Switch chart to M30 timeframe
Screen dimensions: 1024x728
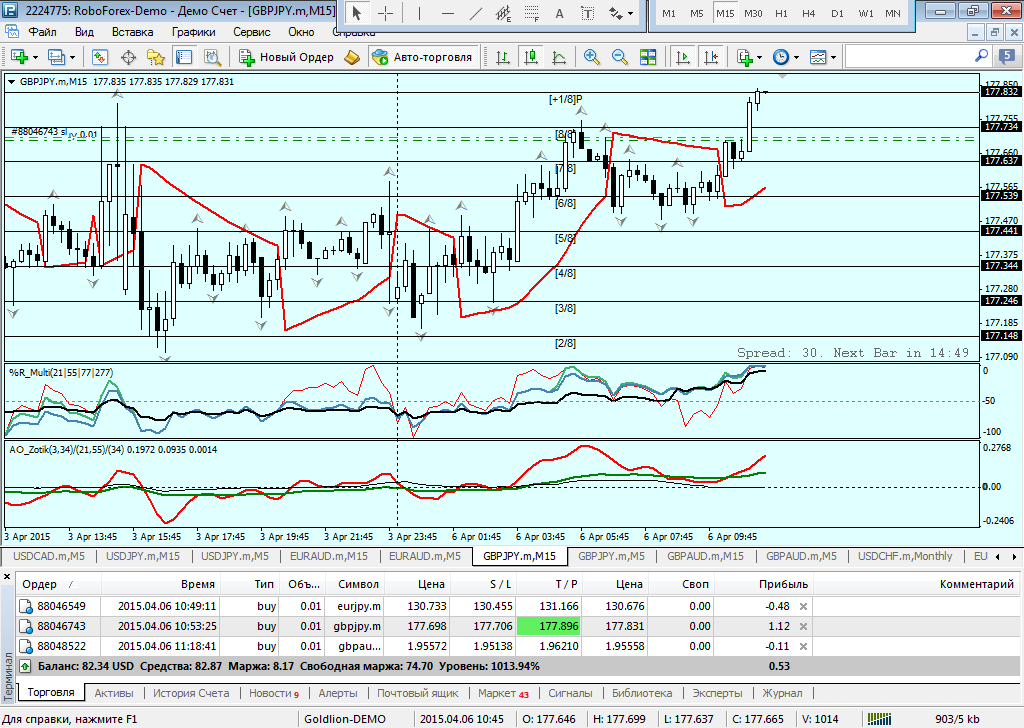753,13
